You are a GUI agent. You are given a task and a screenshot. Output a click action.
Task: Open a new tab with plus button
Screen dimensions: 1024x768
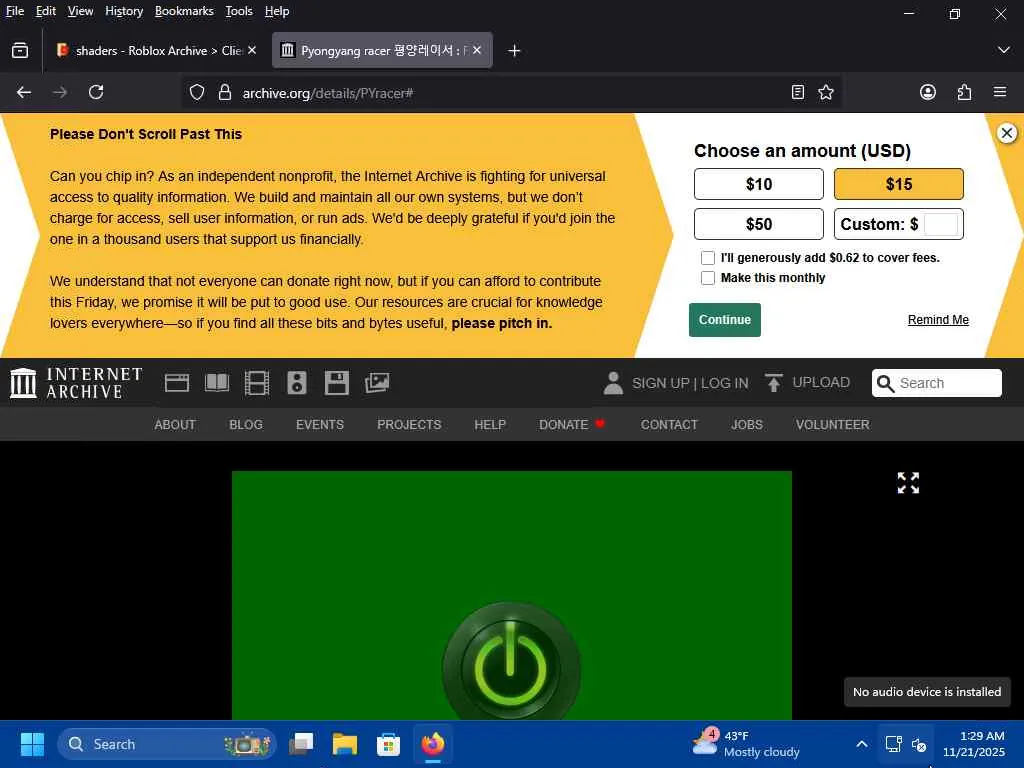pyautogui.click(x=514, y=50)
